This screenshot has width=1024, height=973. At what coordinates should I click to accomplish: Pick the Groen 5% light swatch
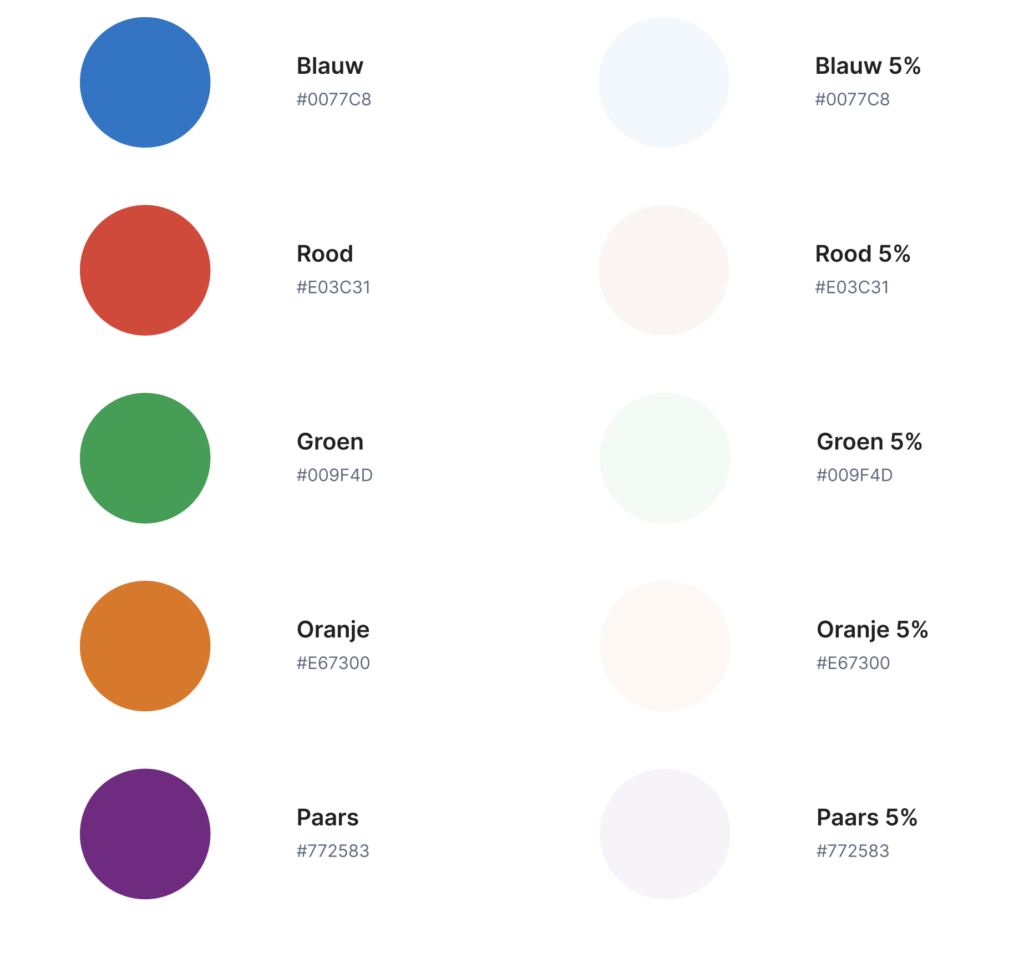click(x=665, y=458)
